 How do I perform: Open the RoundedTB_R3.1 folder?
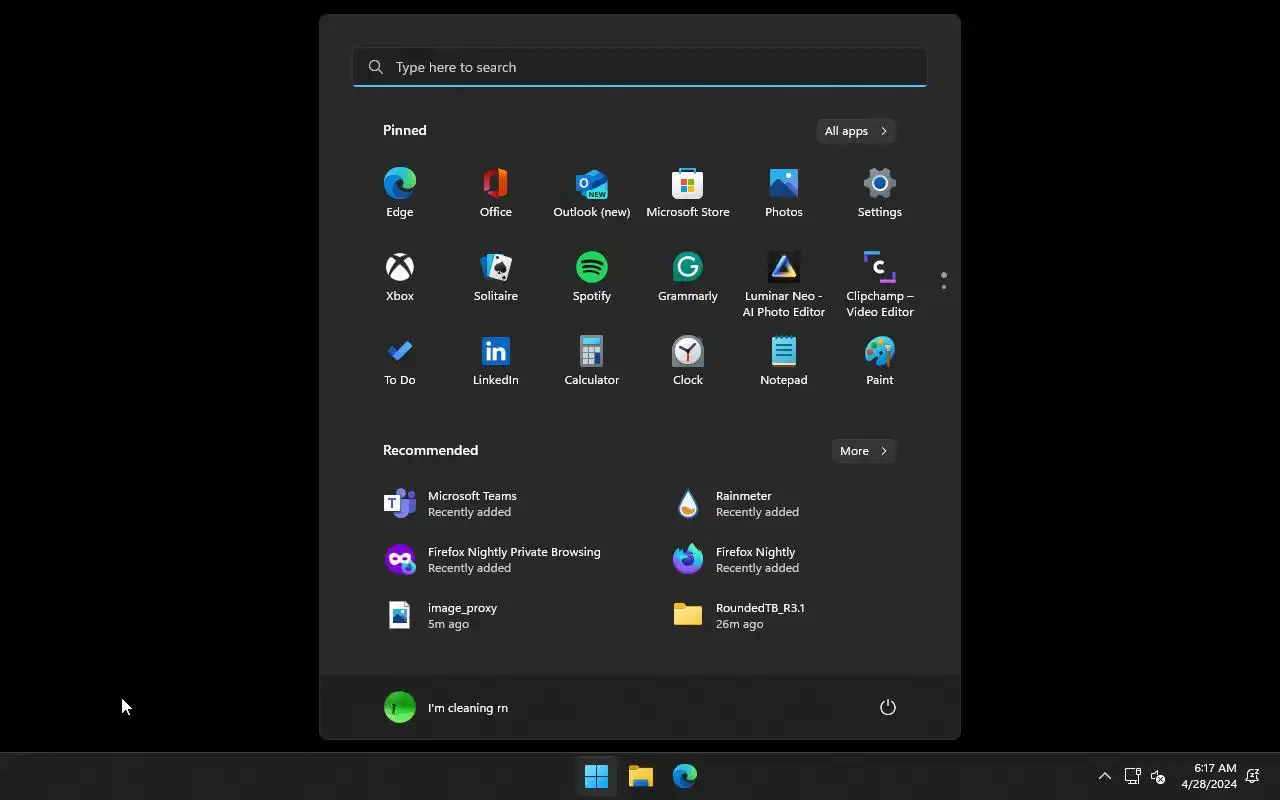784,615
